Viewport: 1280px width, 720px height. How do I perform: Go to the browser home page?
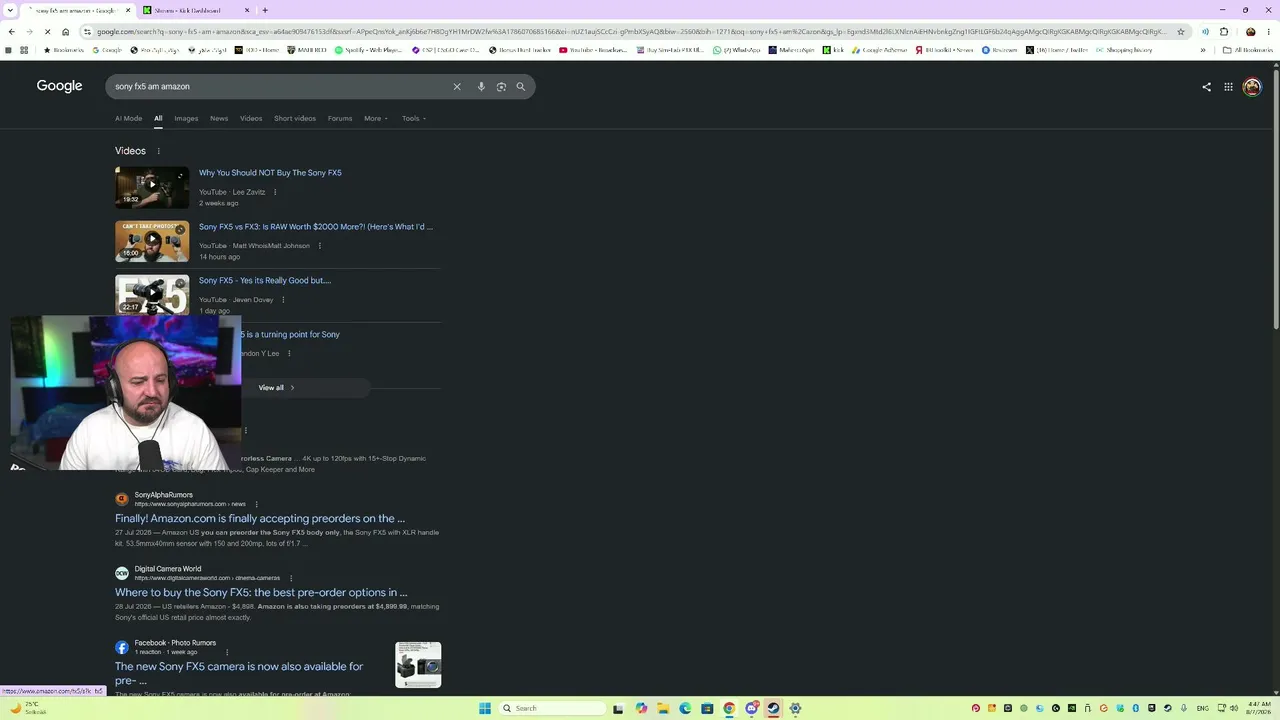coord(65,32)
